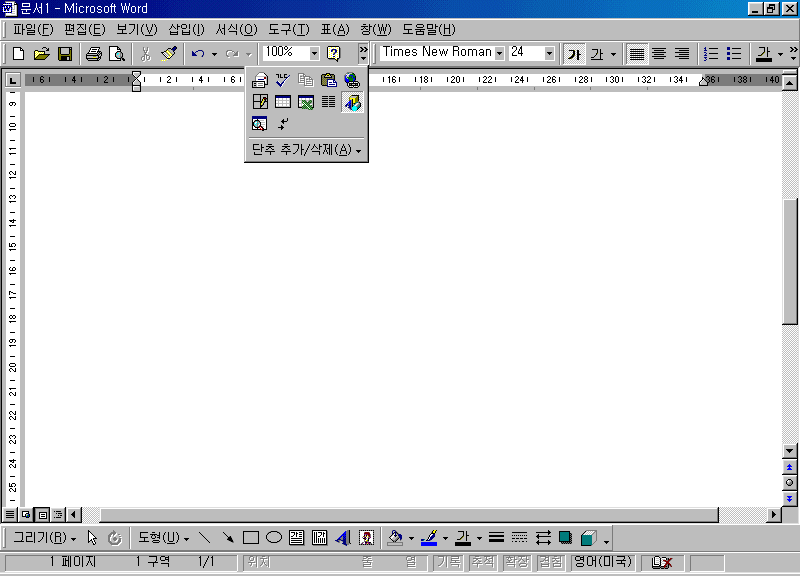Expand the fill color dropdown arrow
The height and width of the screenshot is (576, 800).
point(411,538)
